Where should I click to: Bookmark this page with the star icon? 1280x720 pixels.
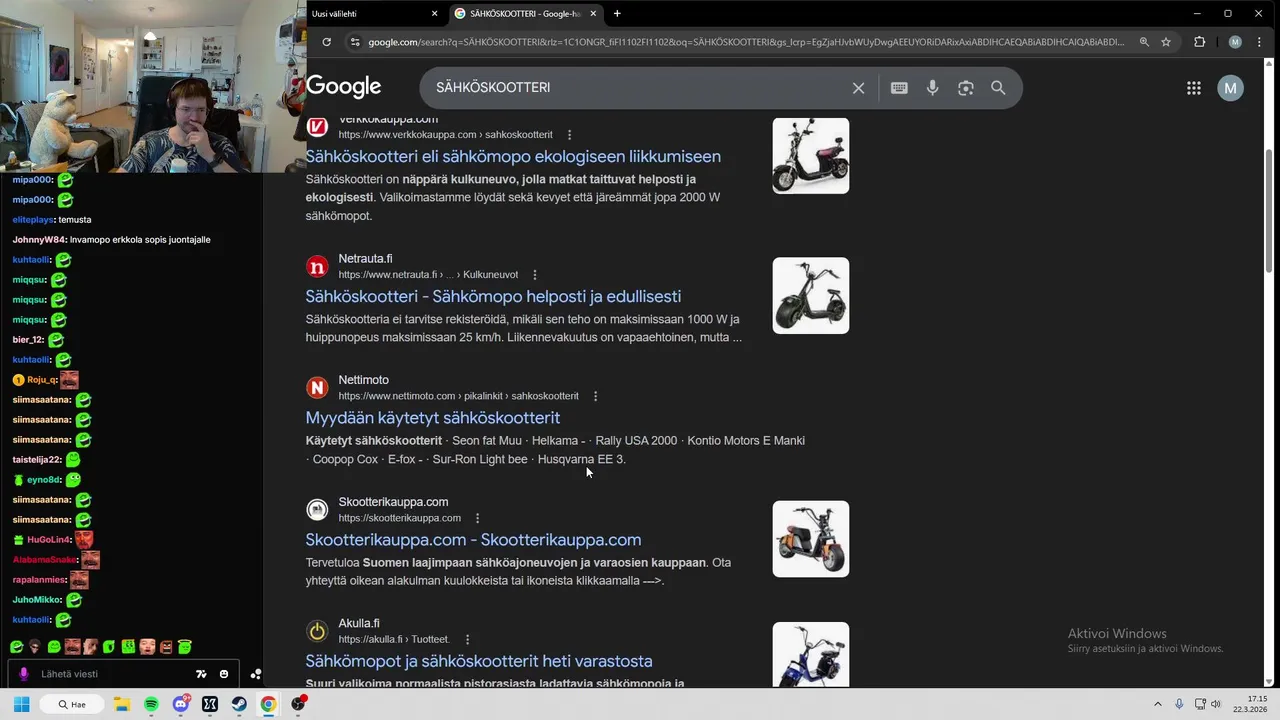coord(1166,42)
